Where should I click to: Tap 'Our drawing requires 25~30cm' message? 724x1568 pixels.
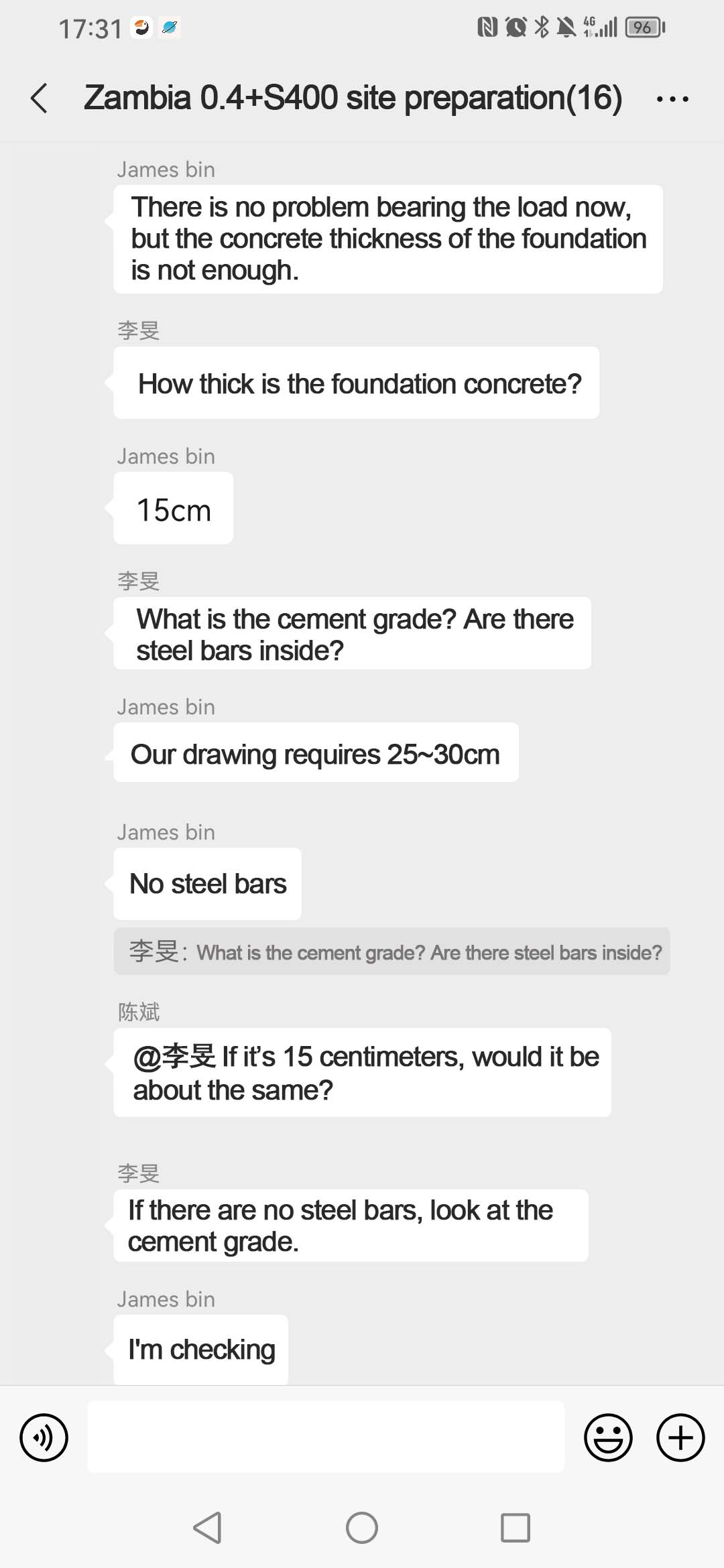[x=316, y=753]
